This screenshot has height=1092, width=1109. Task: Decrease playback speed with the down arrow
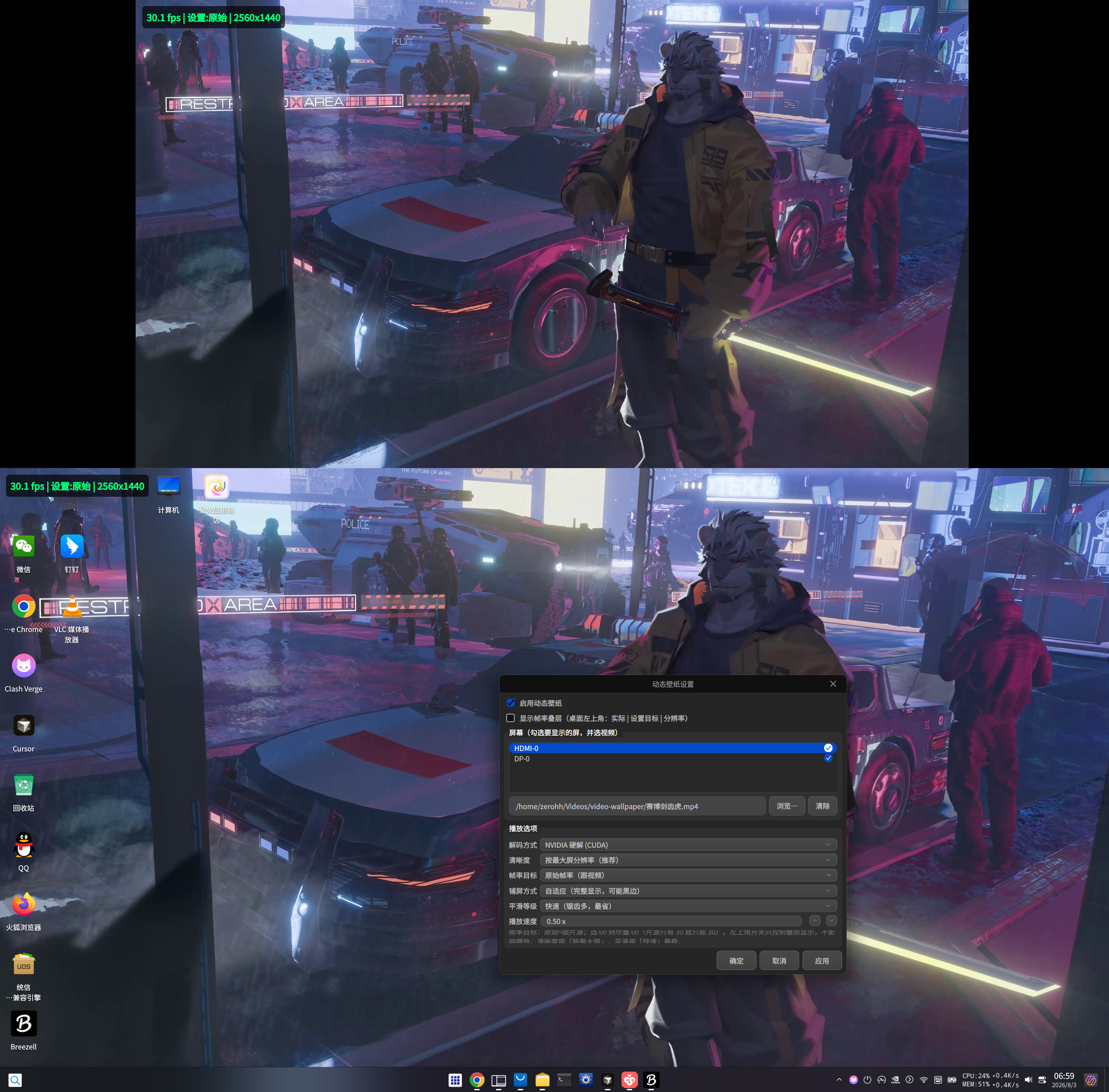pyautogui.click(x=831, y=921)
